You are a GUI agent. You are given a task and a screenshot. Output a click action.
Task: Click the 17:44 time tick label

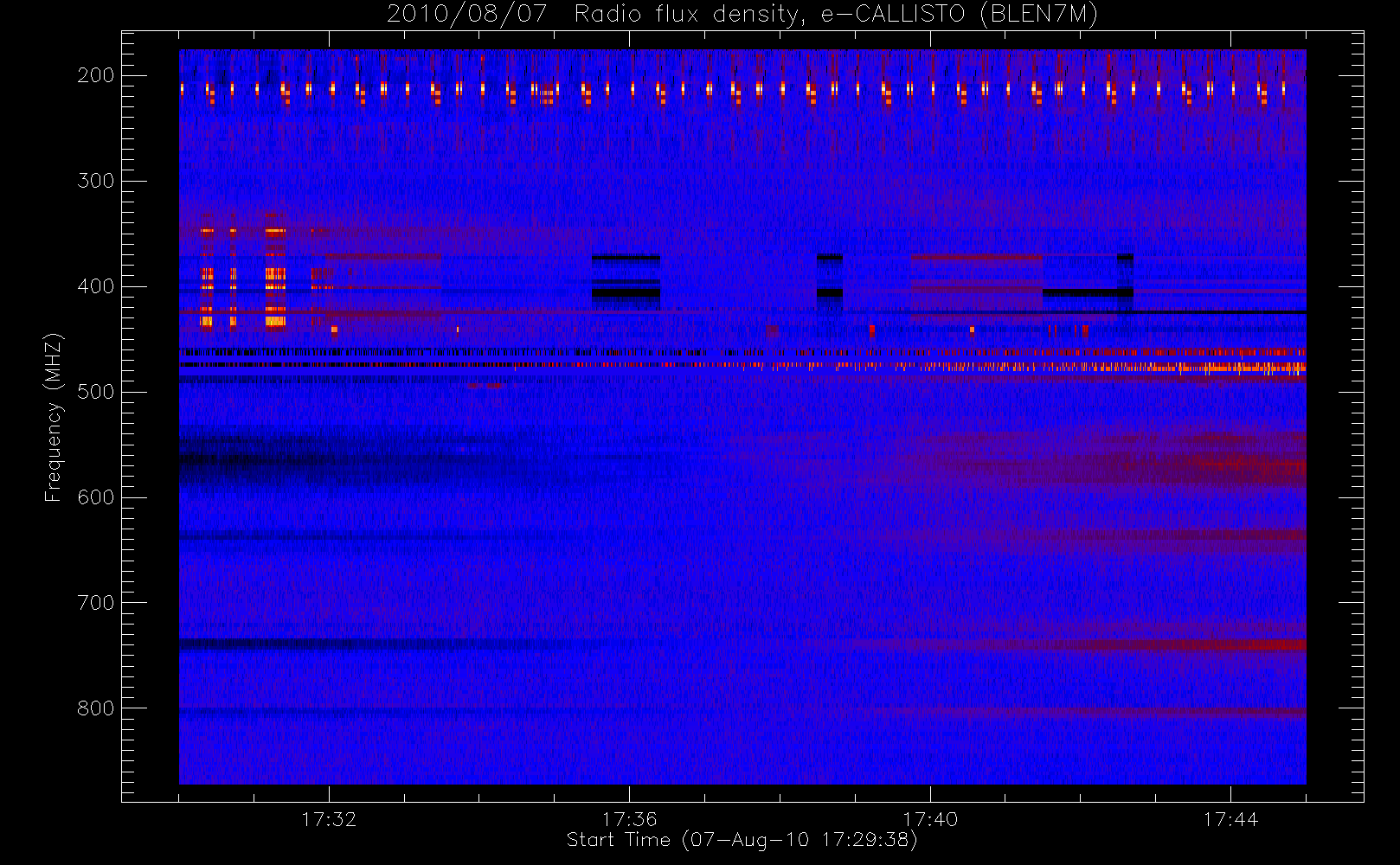[1230, 818]
